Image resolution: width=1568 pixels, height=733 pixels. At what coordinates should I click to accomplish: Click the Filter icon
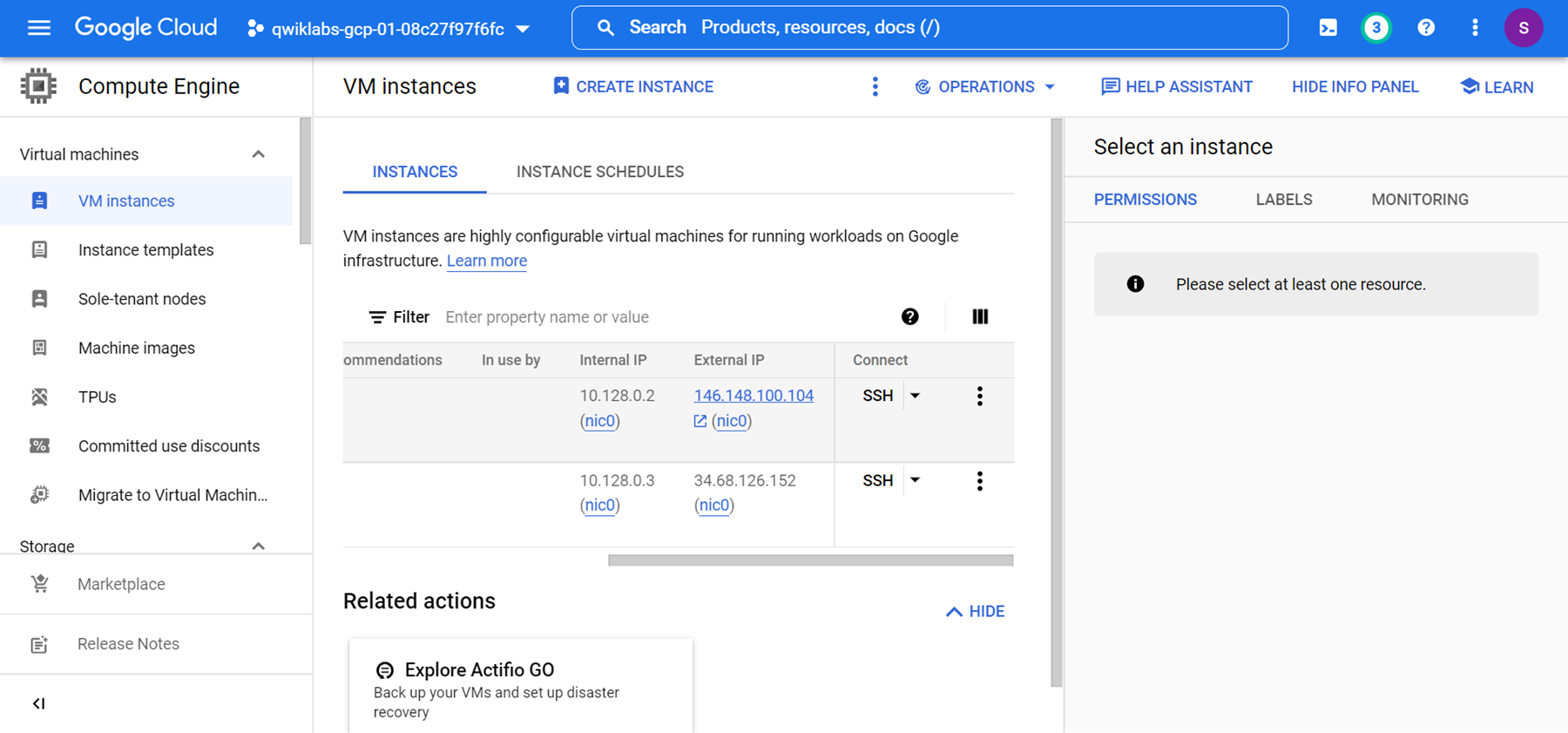tap(377, 317)
